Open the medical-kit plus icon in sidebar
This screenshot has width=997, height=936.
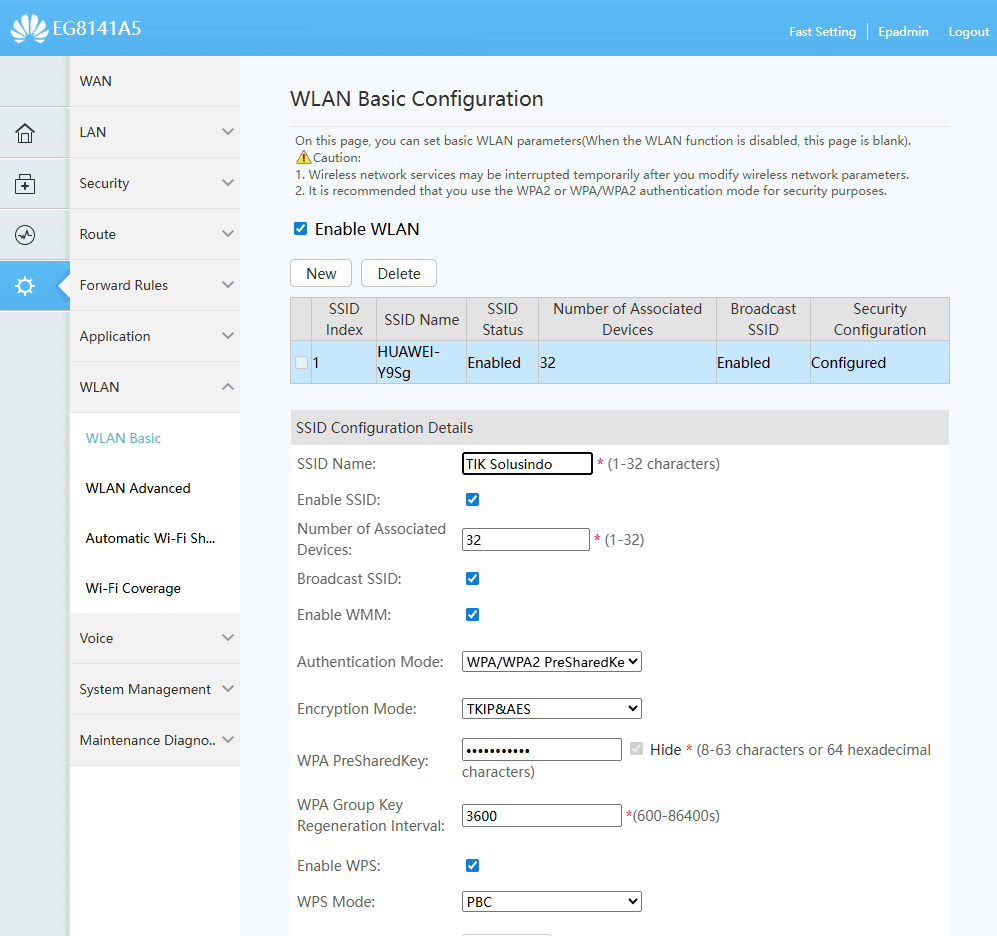coord(25,184)
